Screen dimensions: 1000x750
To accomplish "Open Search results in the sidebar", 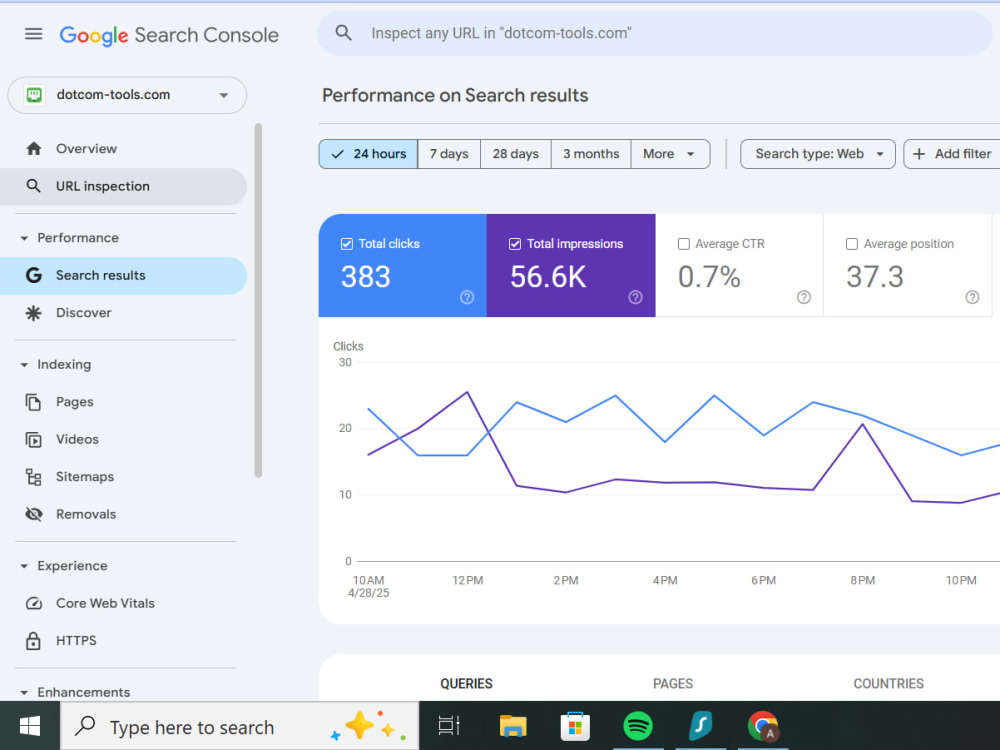I will 124,276.
